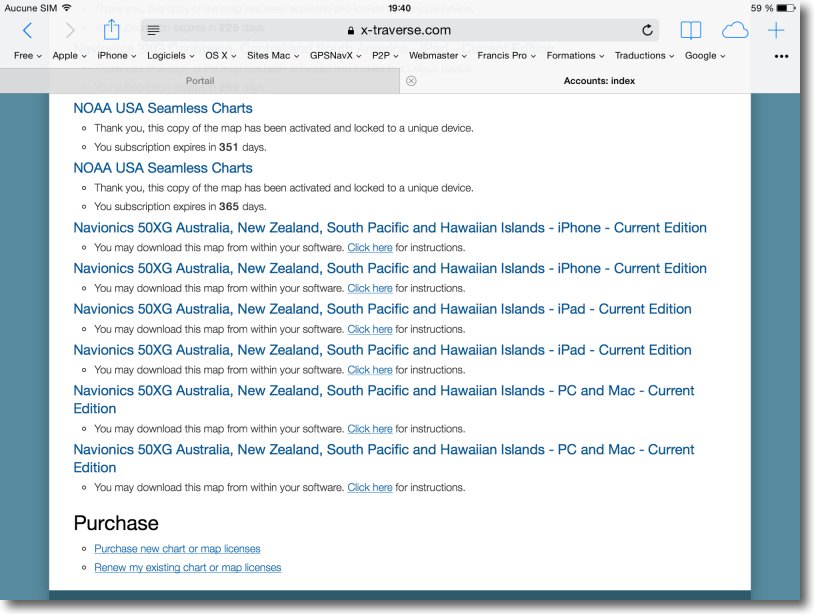814x614 pixels.
Task: Open NOAA USA Seamless Charts, 351 days
Action: point(163,108)
